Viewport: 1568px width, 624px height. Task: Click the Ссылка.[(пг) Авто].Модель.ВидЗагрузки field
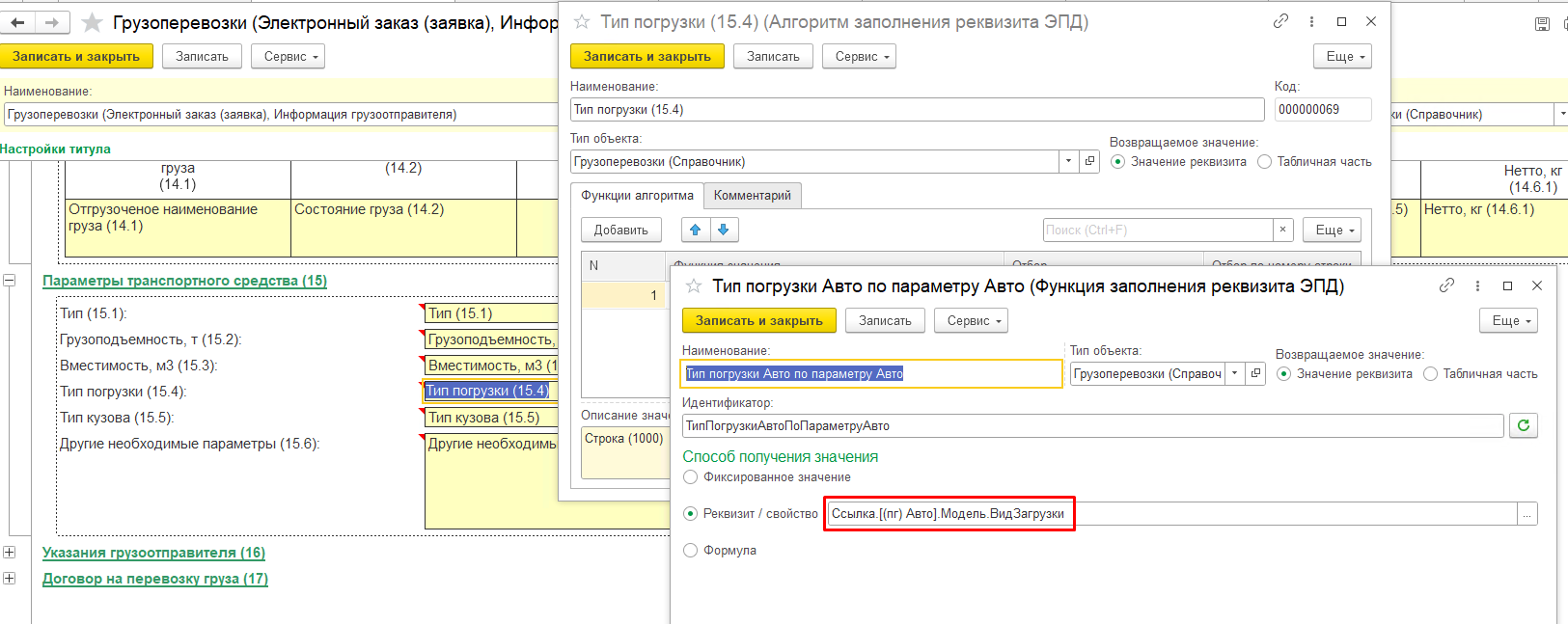tap(1171, 514)
